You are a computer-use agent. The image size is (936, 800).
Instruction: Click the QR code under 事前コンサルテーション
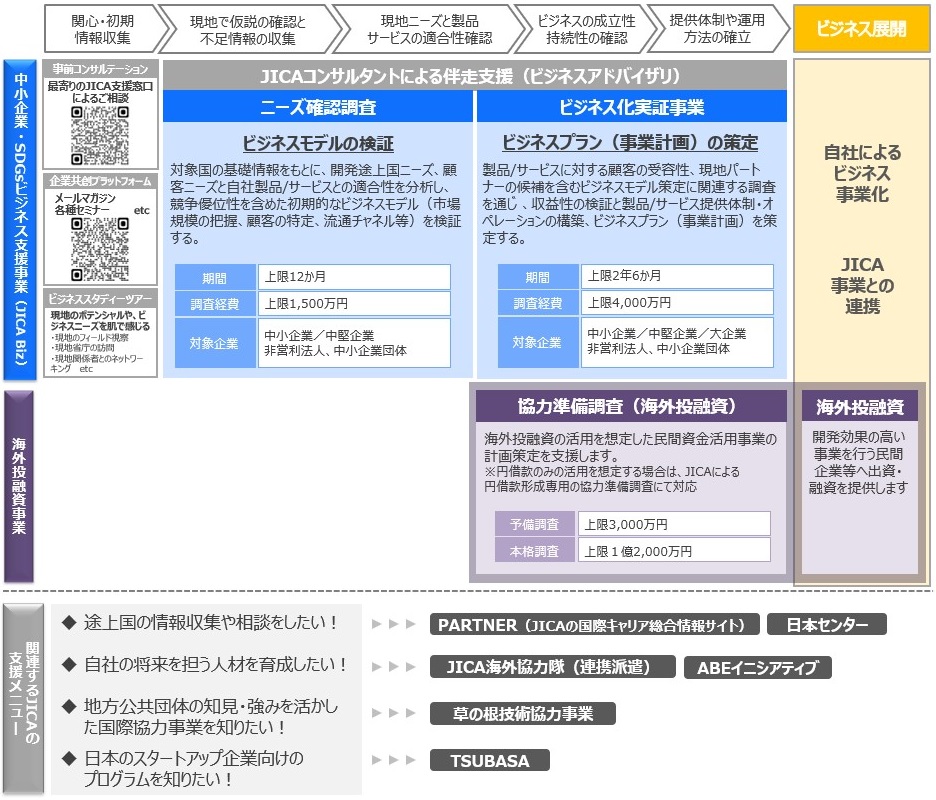tap(100, 136)
